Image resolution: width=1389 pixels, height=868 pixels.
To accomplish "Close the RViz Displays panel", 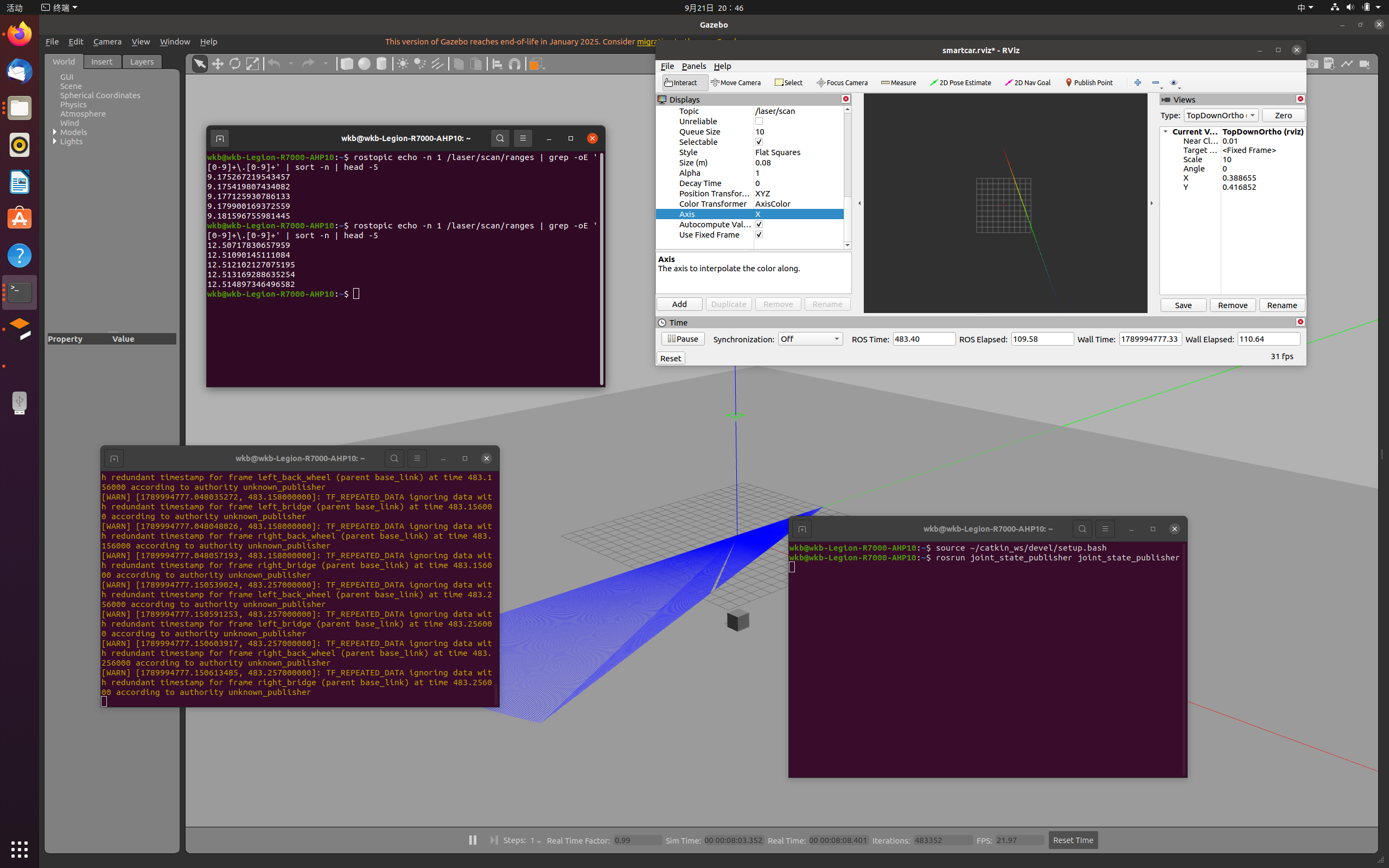I will [845, 99].
